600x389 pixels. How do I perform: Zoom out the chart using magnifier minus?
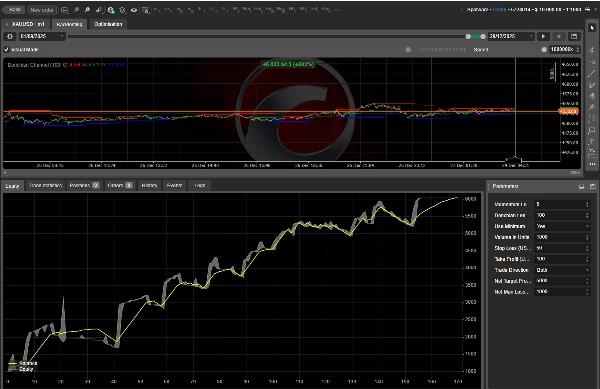(x=76, y=10)
